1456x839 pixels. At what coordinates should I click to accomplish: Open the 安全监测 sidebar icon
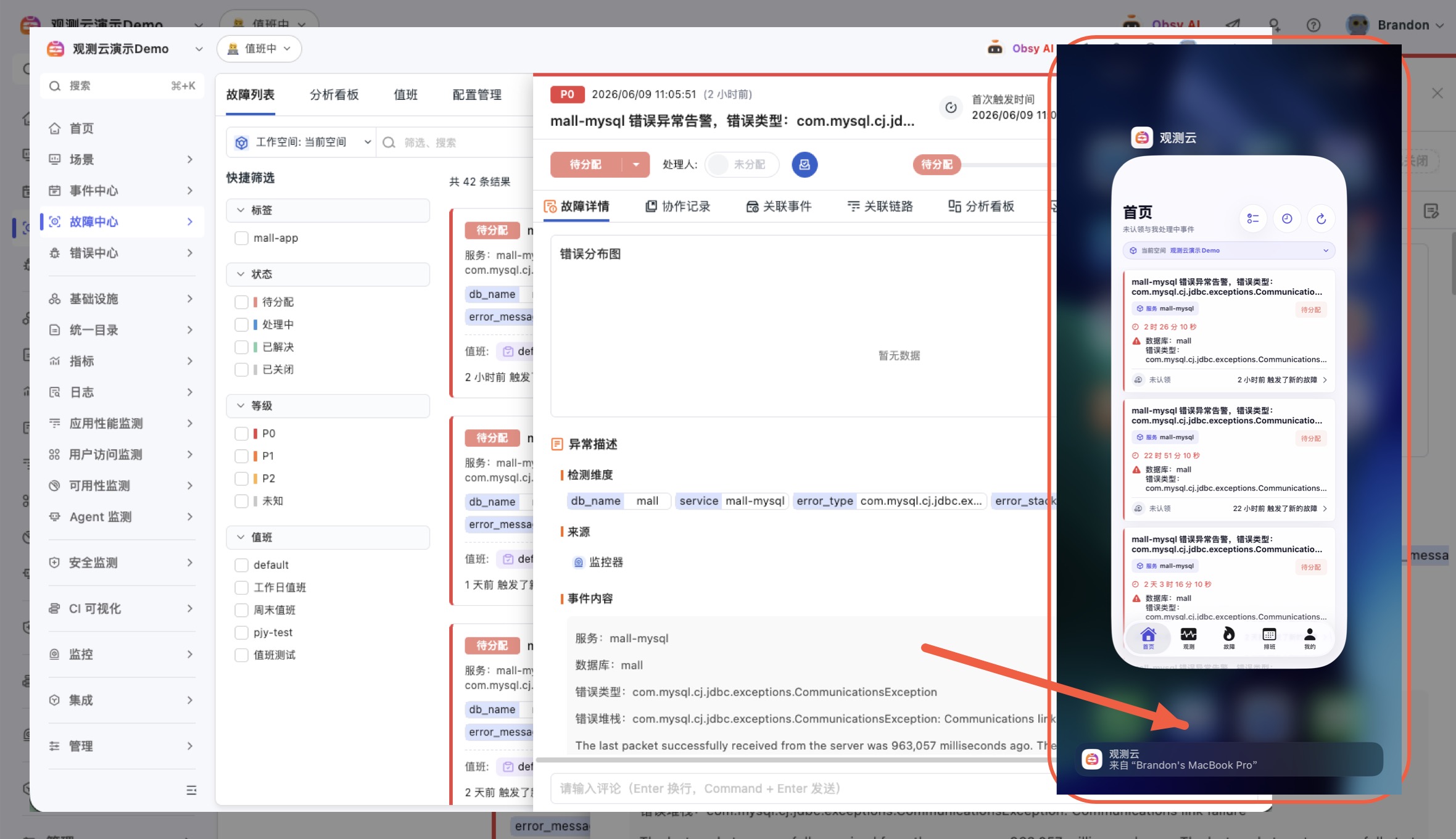pos(55,563)
